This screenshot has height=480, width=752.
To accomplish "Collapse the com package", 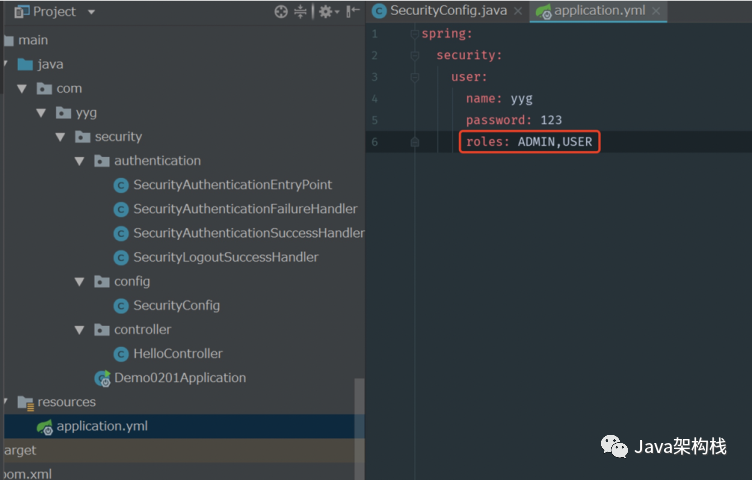I will click(22, 89).
